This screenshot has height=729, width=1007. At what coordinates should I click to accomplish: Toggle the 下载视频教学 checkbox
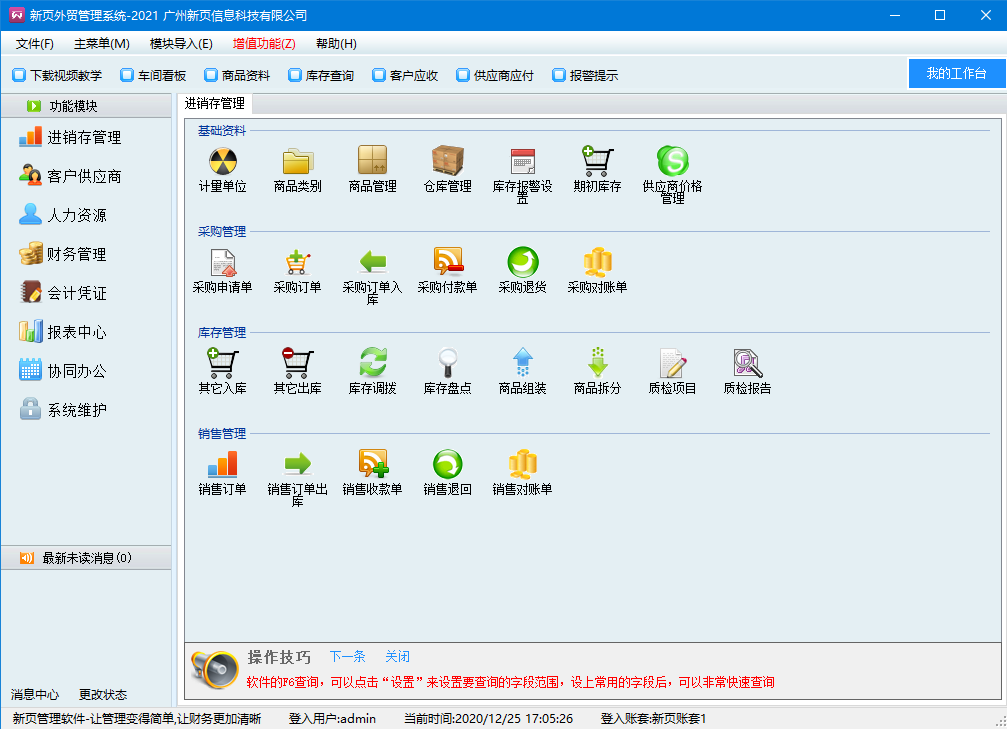(19, 75)
